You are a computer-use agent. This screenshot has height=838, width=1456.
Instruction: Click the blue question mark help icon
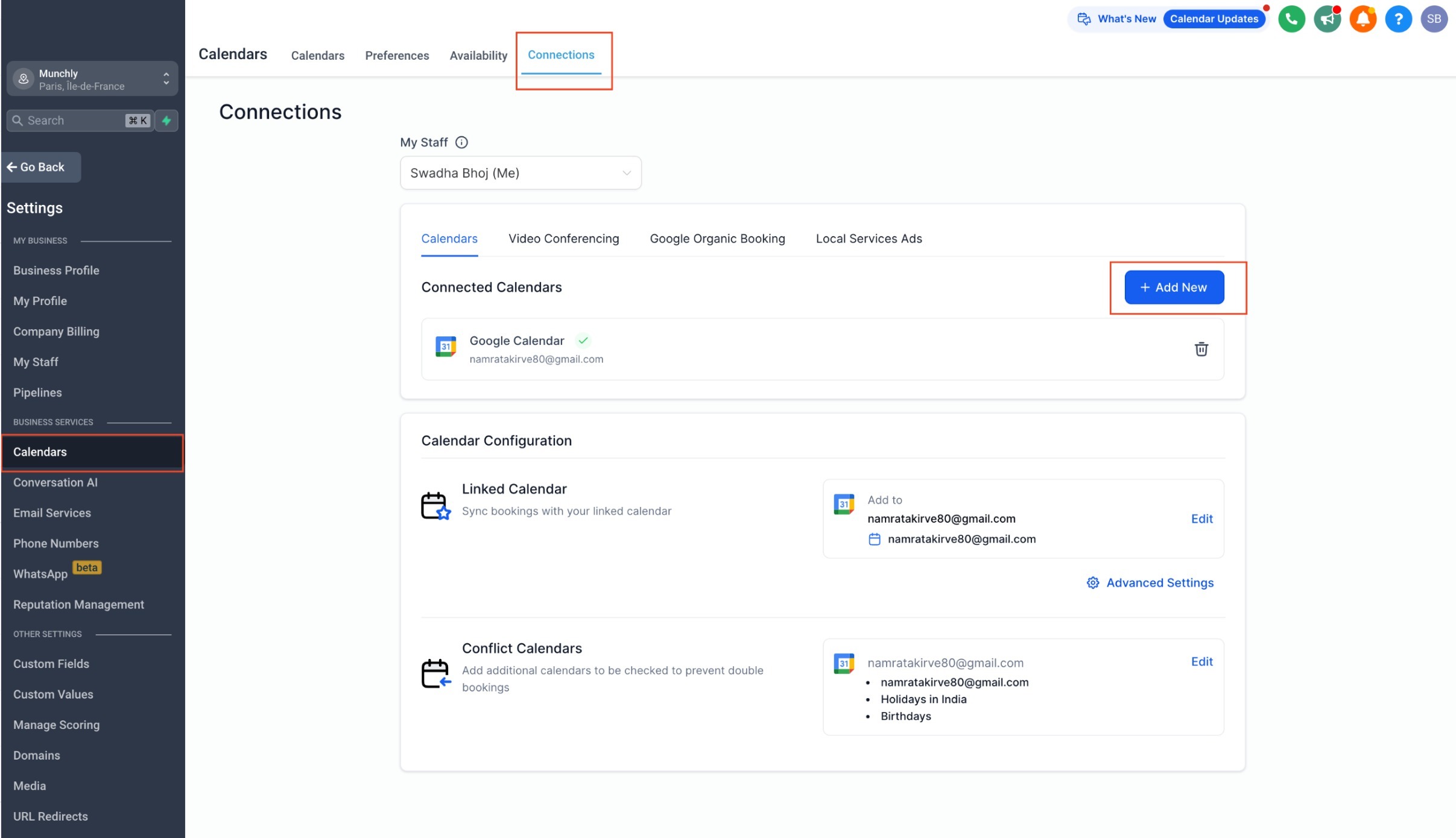tap(1398, 19)
